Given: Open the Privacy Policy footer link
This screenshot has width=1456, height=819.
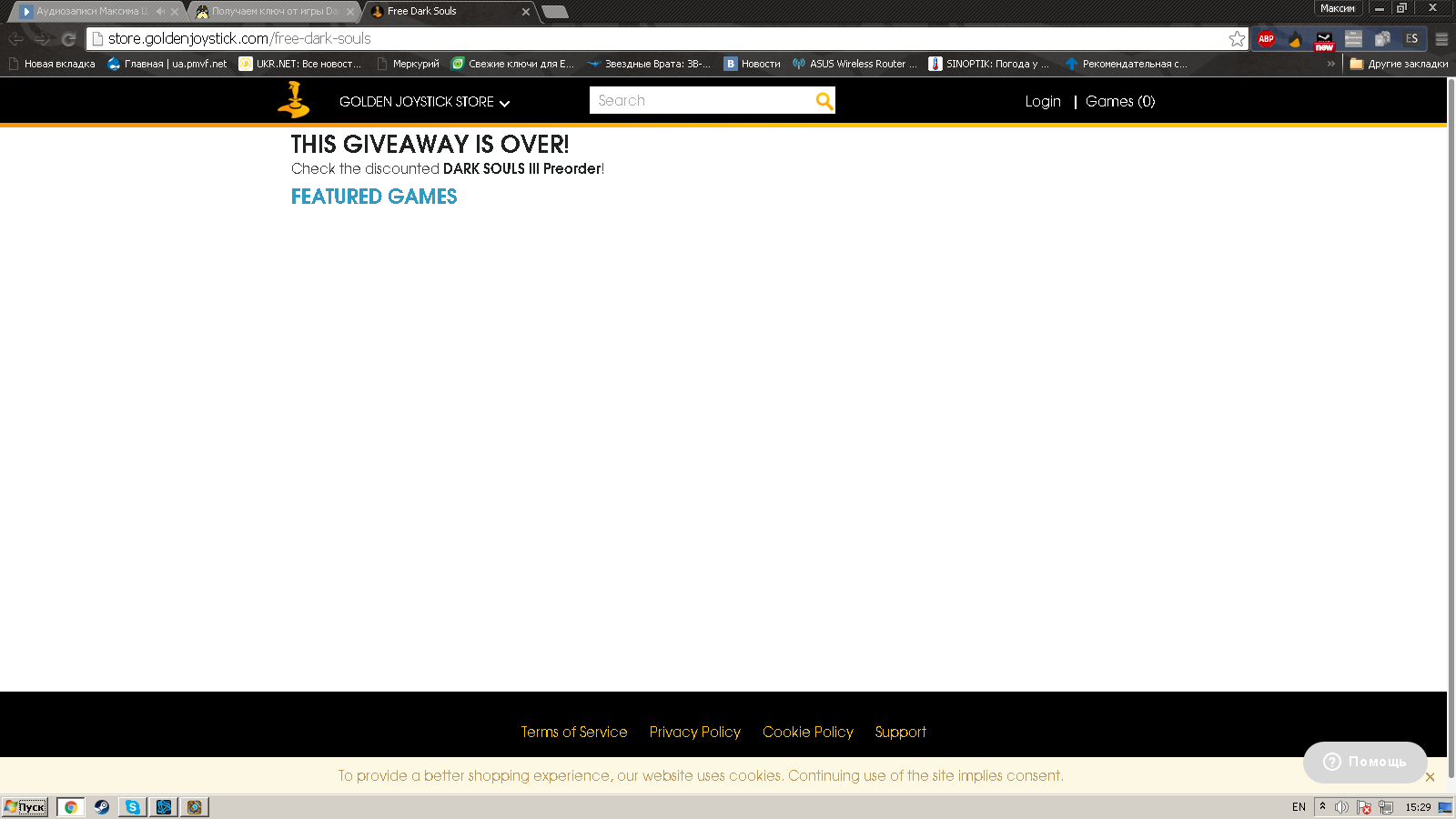Looking at the screenshot, I should 695,732.
